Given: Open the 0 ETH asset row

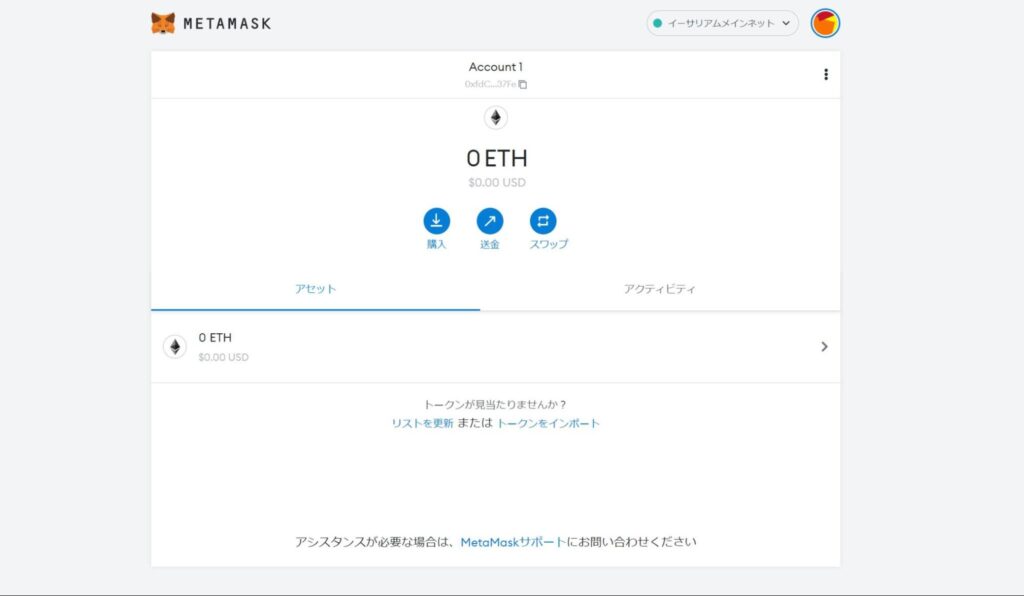Looking at the screenshot, I should point(496,347).
